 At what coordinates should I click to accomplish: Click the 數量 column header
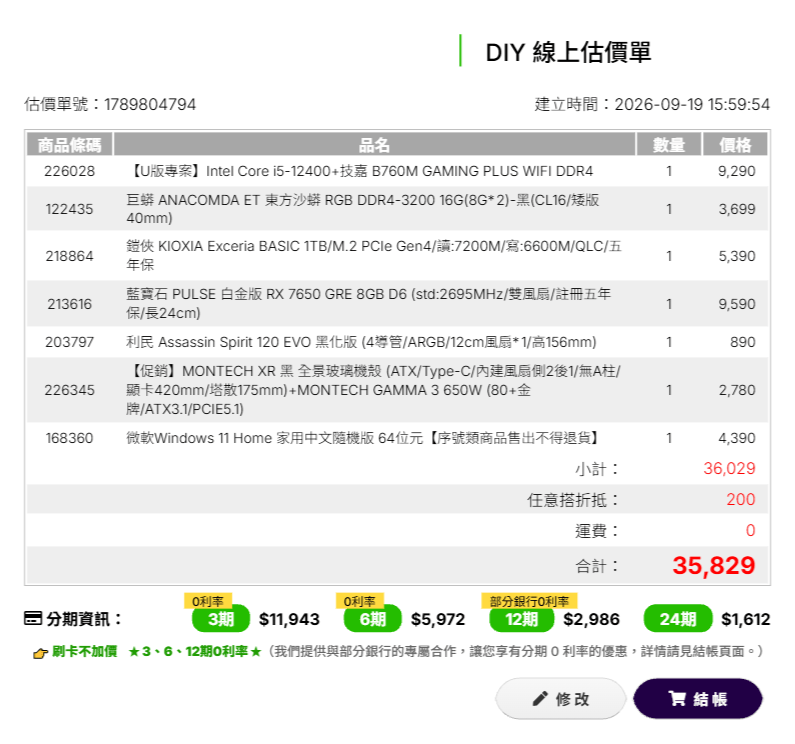click(669, 145)
